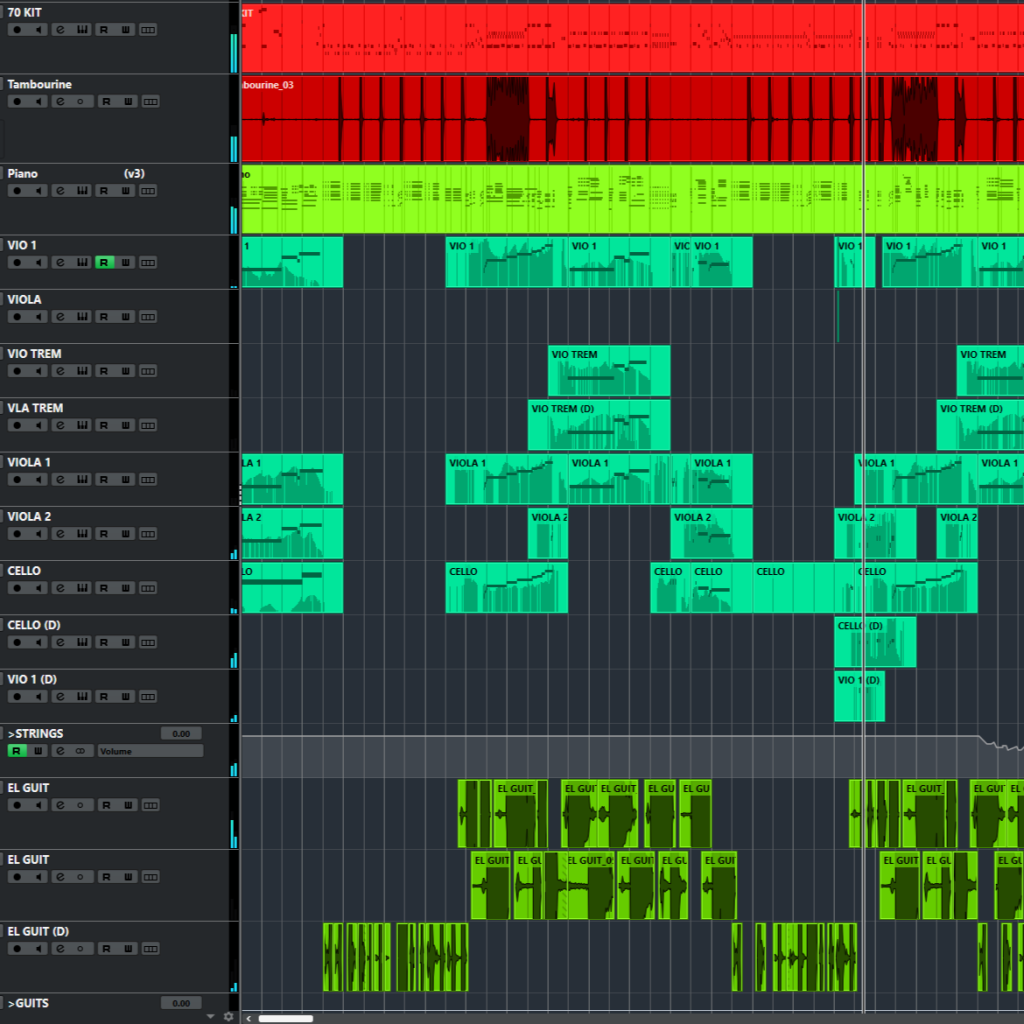Screen dimensions: 1024x1024
Task: Enable Write automation on the >STRINGS group
Action: pyautogui.click(x=38, y=750)
